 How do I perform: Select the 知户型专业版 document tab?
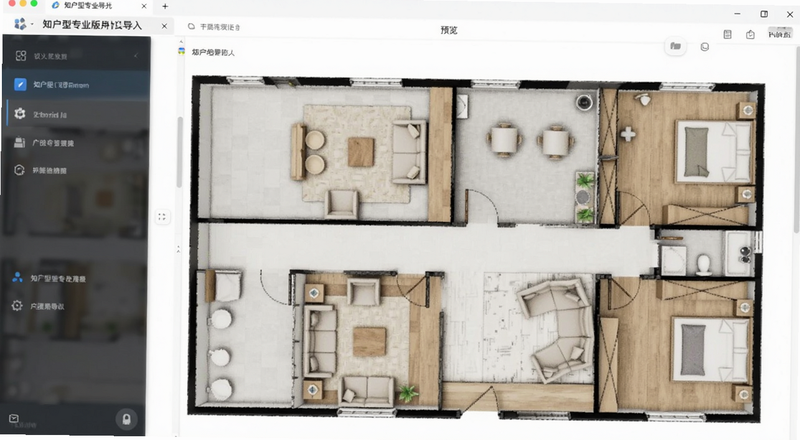(x=92, y=25)
